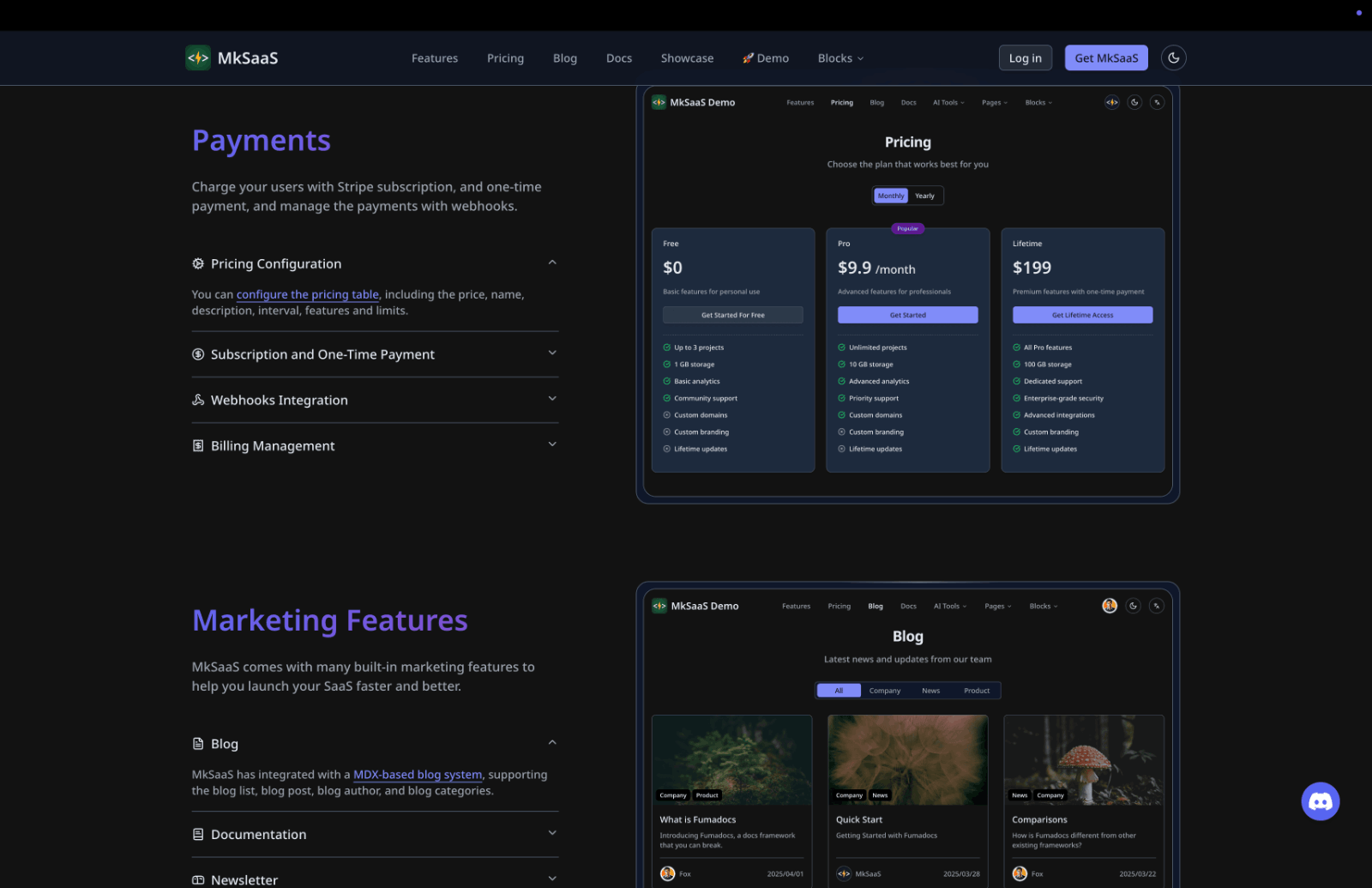Open AI Tools dropdown in pricing preview

(948, 102)
